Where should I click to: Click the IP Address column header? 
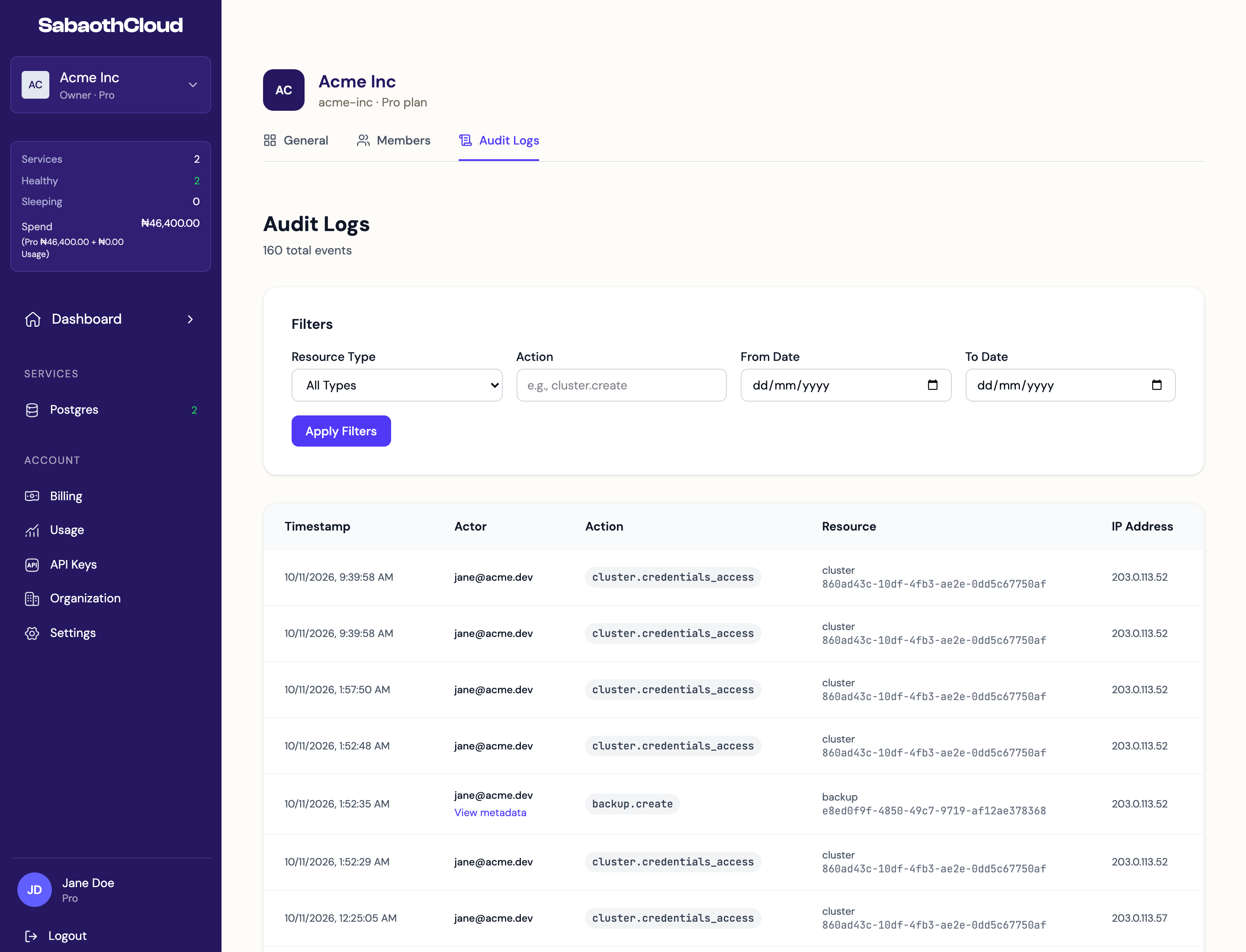(1142, 527)
